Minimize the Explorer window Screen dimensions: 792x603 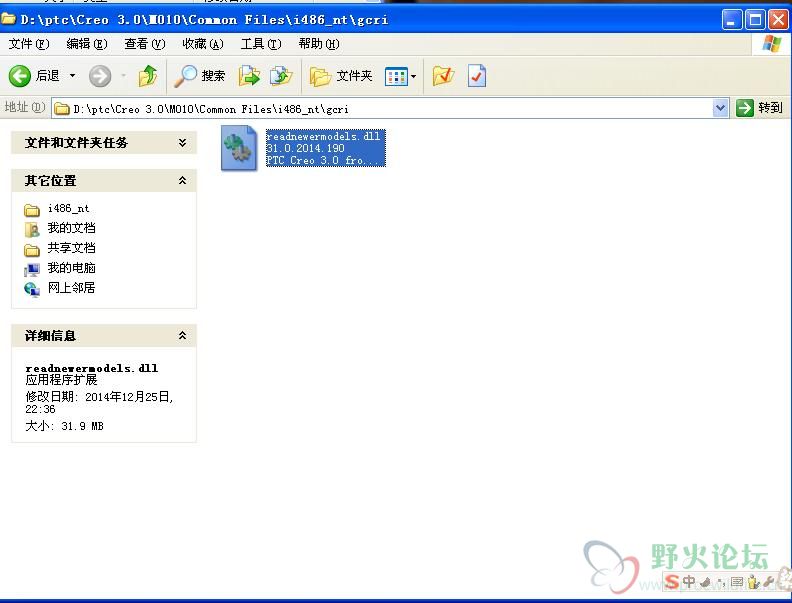731,20
